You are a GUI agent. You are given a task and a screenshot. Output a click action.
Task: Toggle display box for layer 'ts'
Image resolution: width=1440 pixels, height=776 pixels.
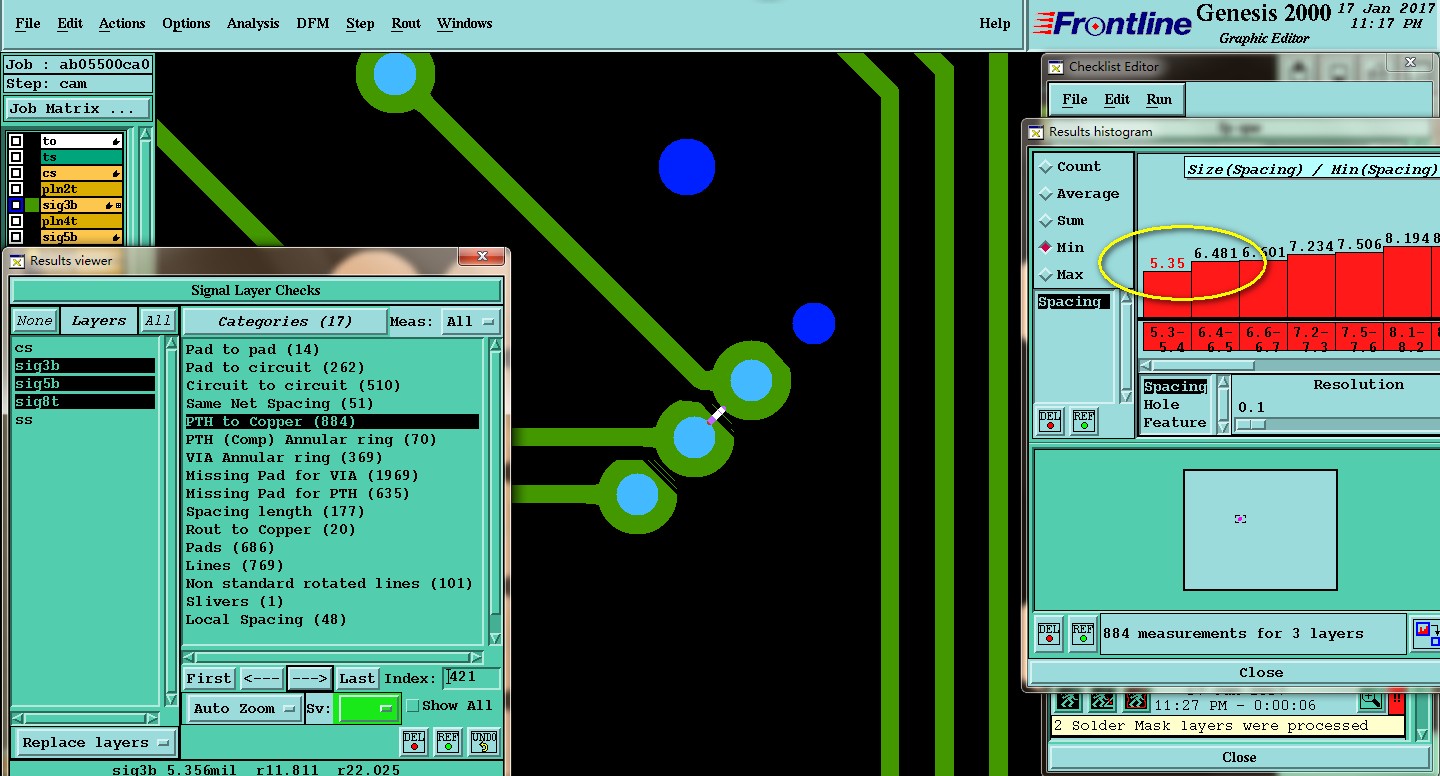[x=15, y=157]
